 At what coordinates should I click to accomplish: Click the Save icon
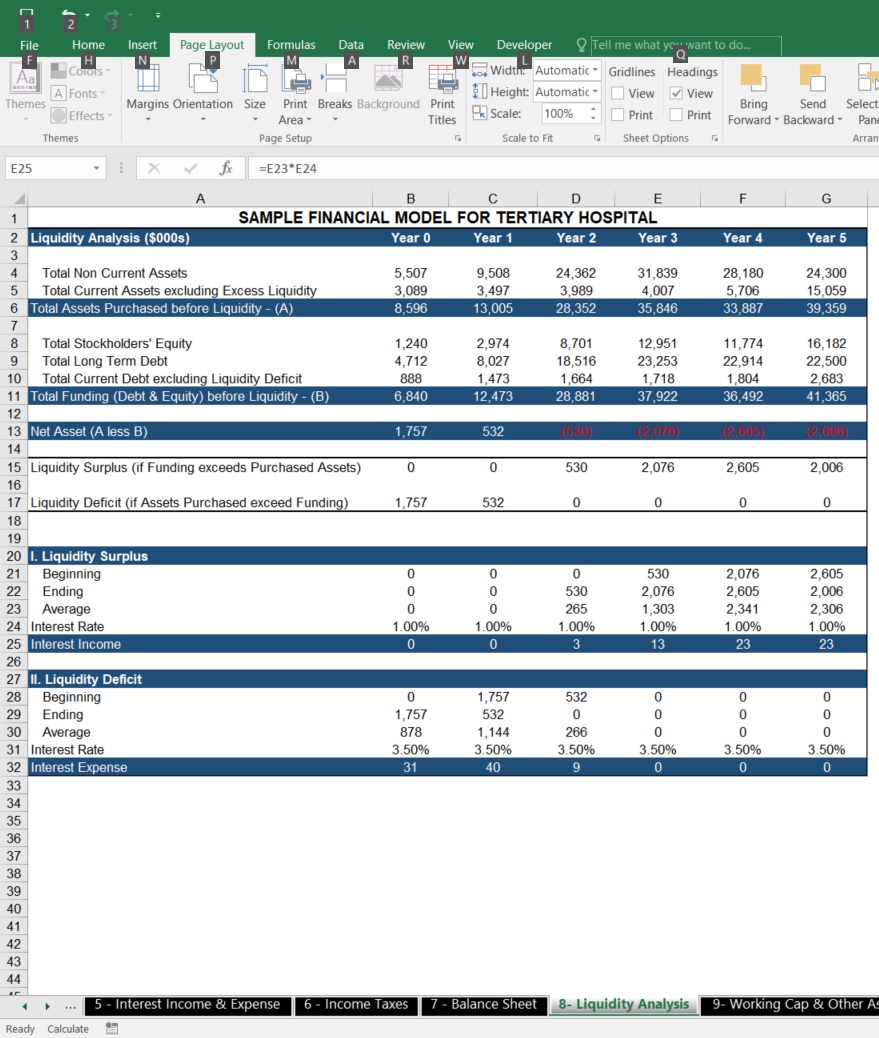(26, 17)
